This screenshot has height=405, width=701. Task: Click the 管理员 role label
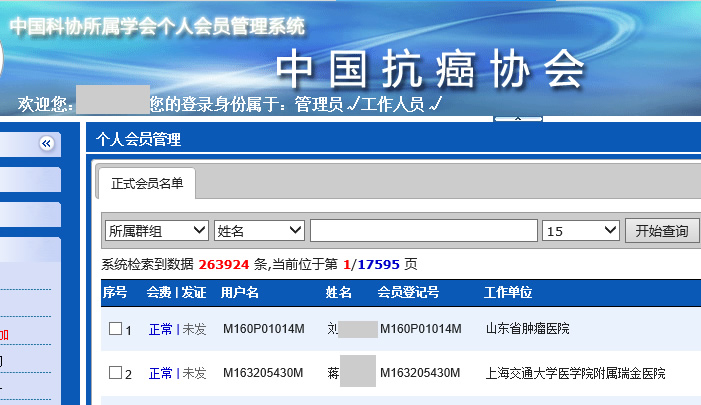pyautogui.click(x=318, y=105)
